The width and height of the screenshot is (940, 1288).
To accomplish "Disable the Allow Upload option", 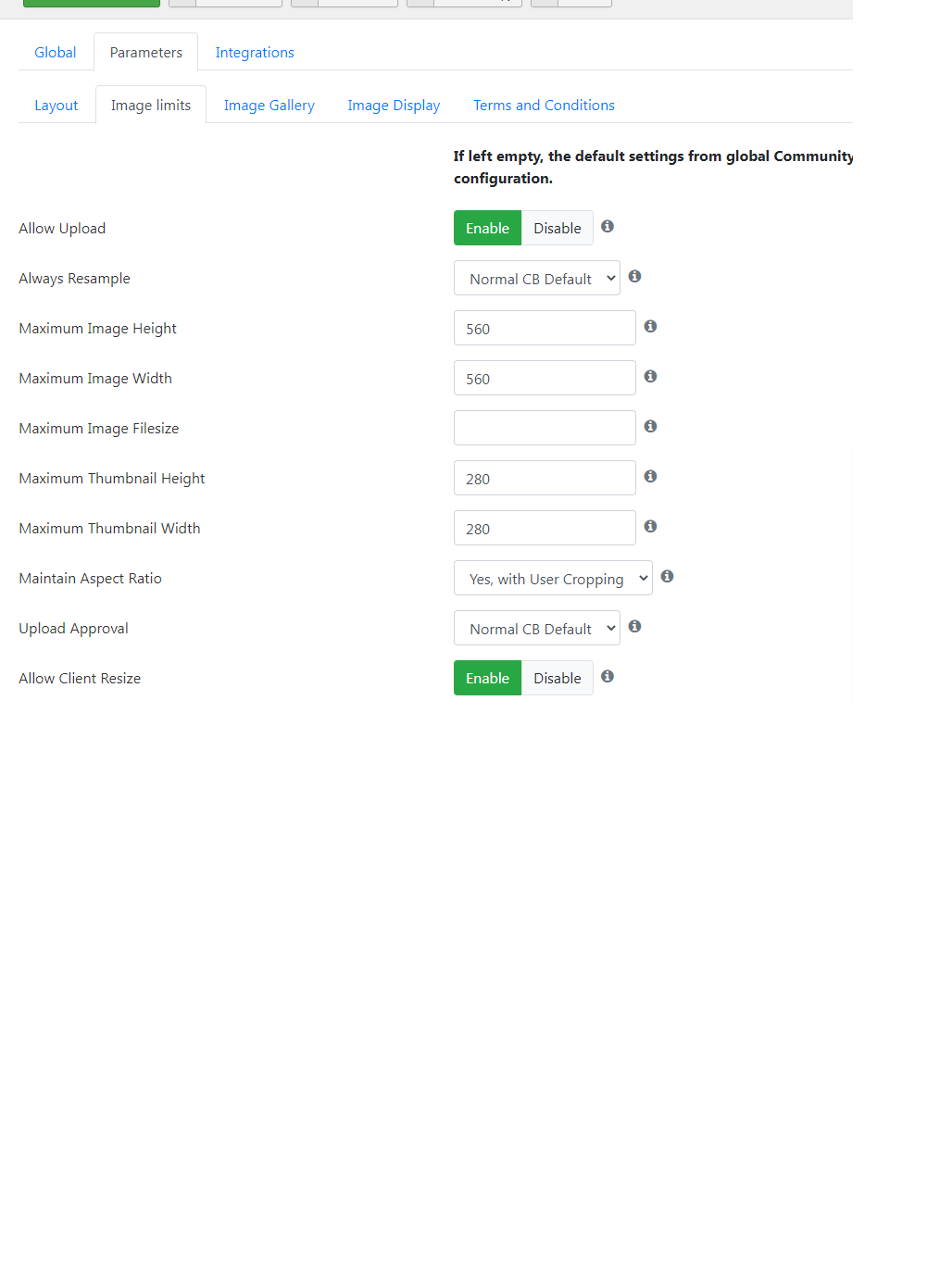I will tap(558, 228).
